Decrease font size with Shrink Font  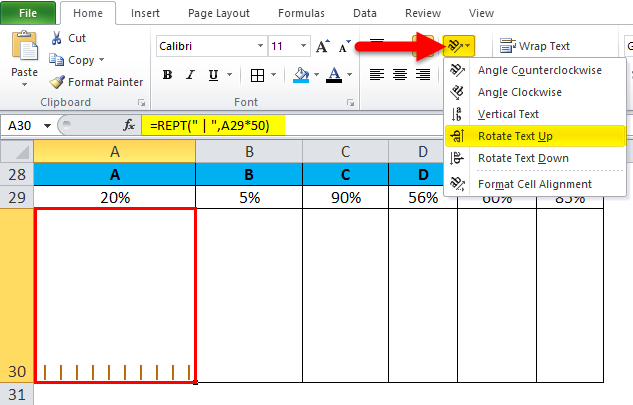coord(344,46)
